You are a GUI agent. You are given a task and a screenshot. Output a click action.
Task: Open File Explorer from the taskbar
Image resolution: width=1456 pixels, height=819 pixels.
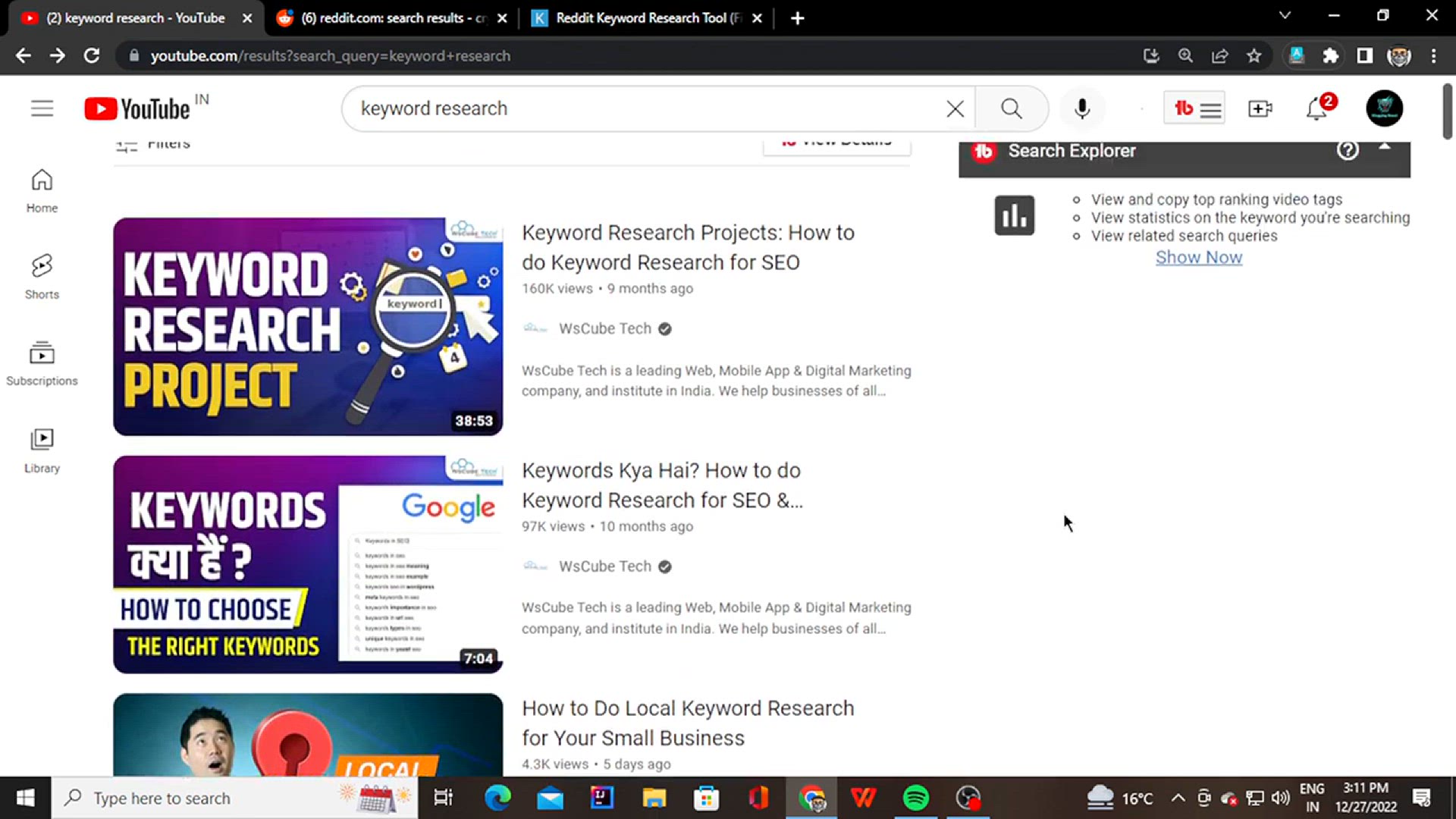pos(654,798)
